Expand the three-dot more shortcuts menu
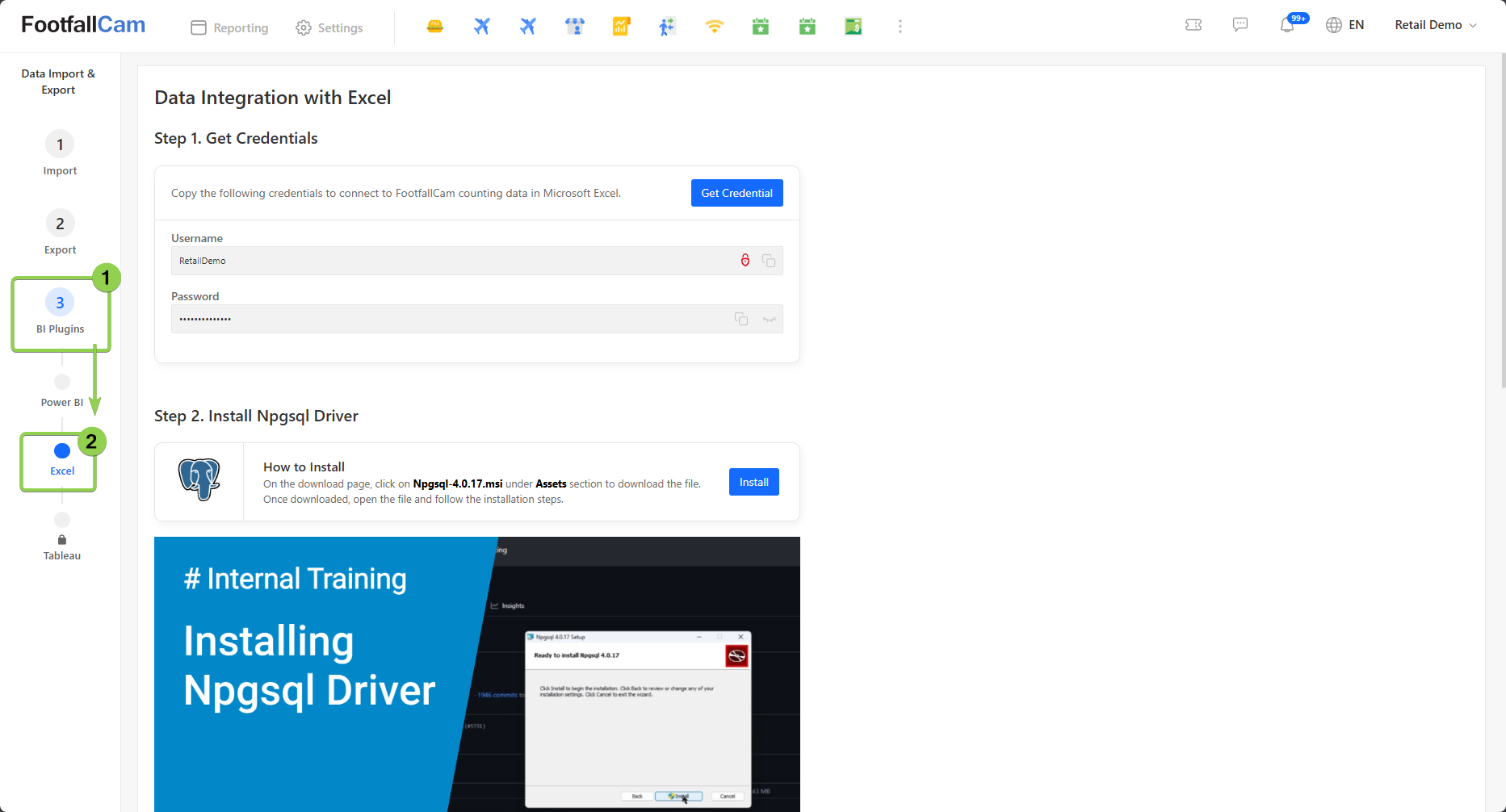The height and width of the screenshot is (812, 1506). [x=900, y=27]
